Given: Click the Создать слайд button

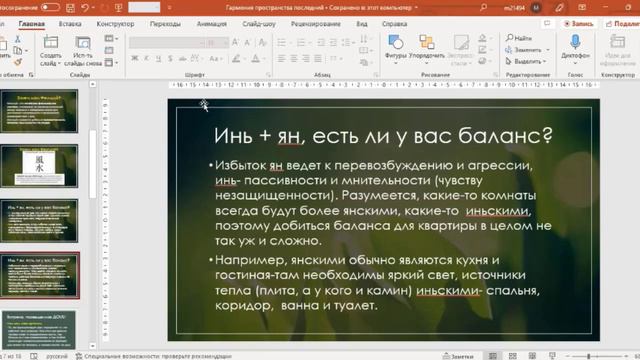Looking at the screenshot, I should pyautogui.click(x=51, y=51).
